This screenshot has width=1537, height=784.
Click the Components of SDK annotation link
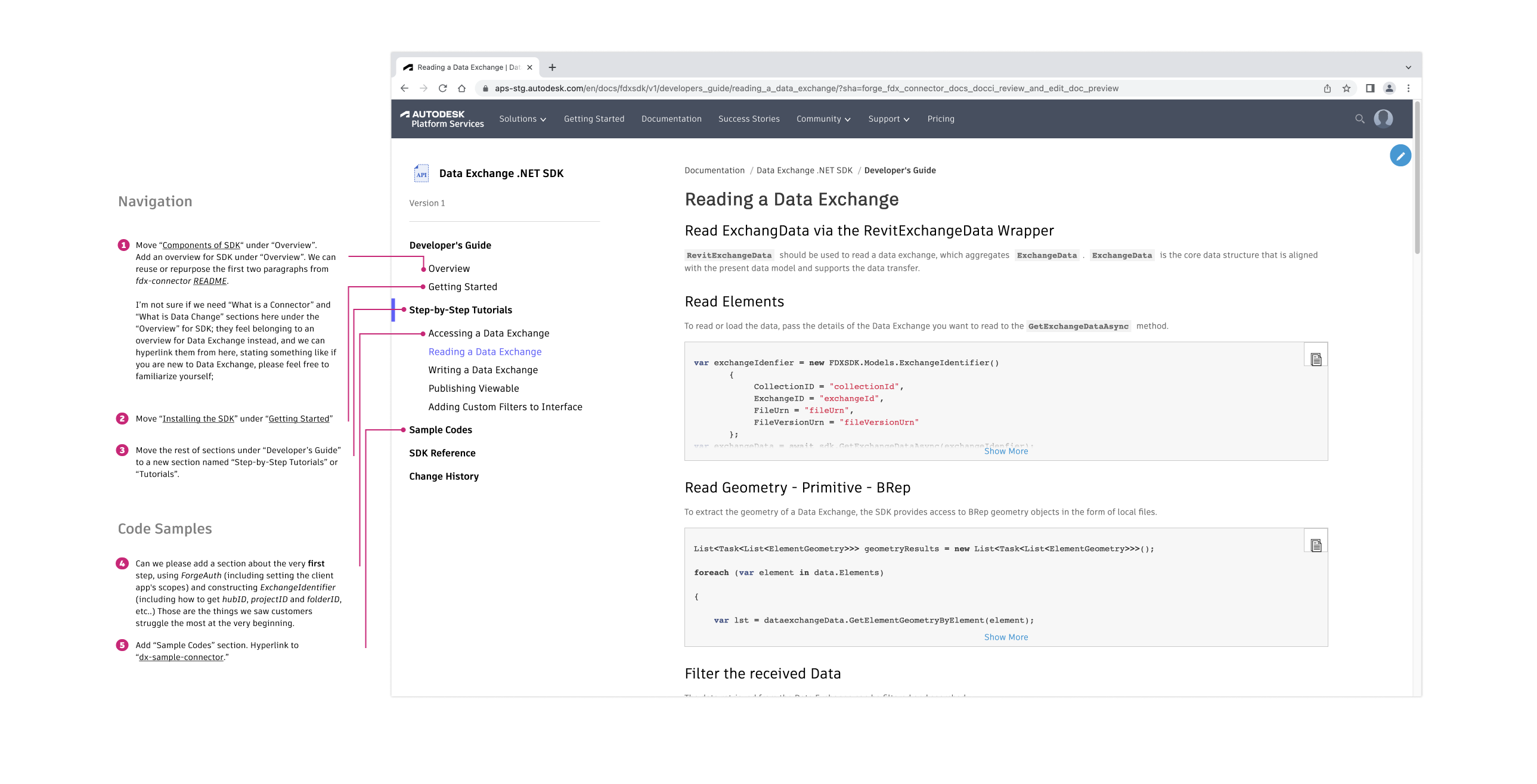tap(201, 245)
